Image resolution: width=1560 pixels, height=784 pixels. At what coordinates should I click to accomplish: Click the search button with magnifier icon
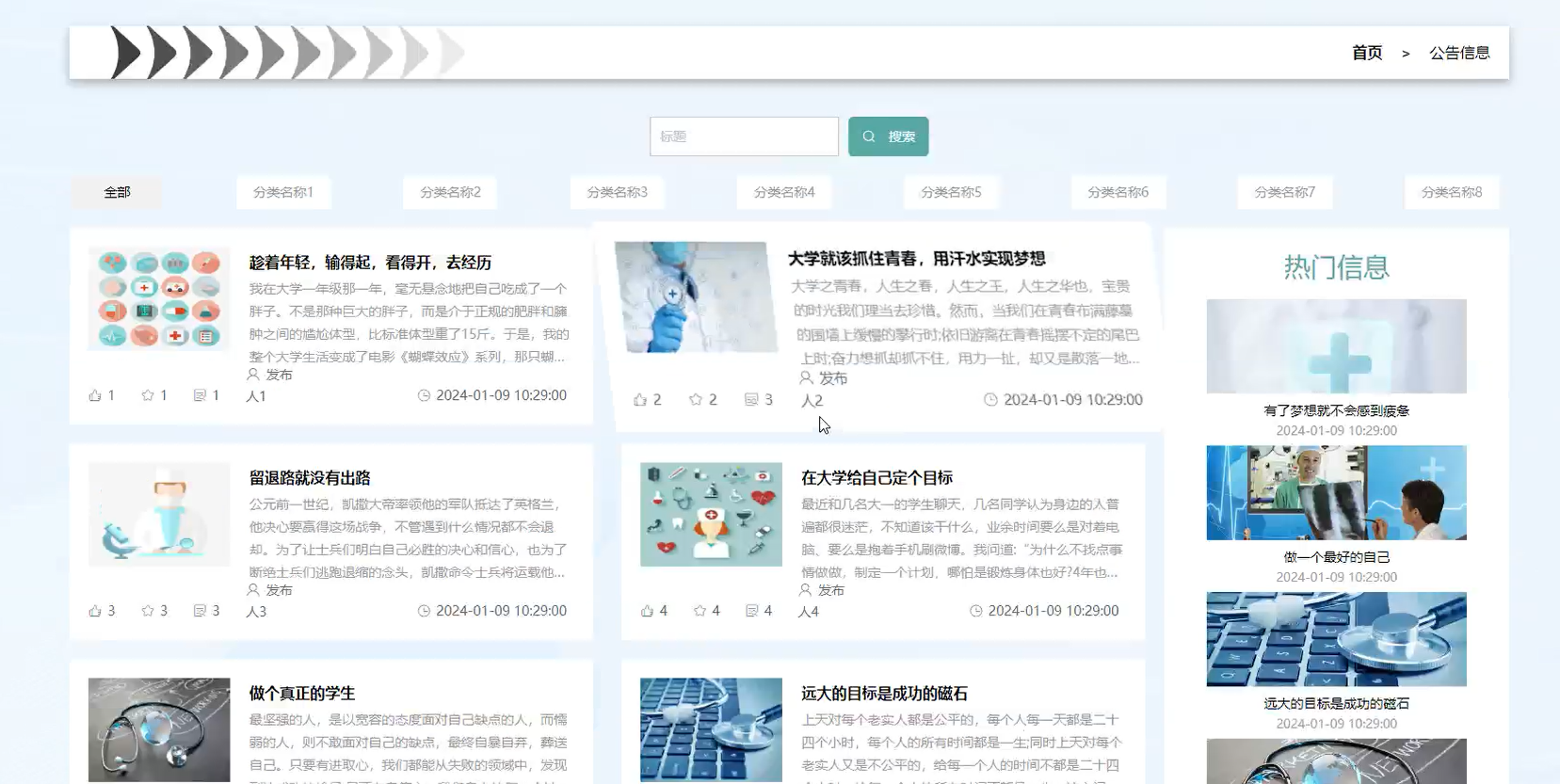888,136
